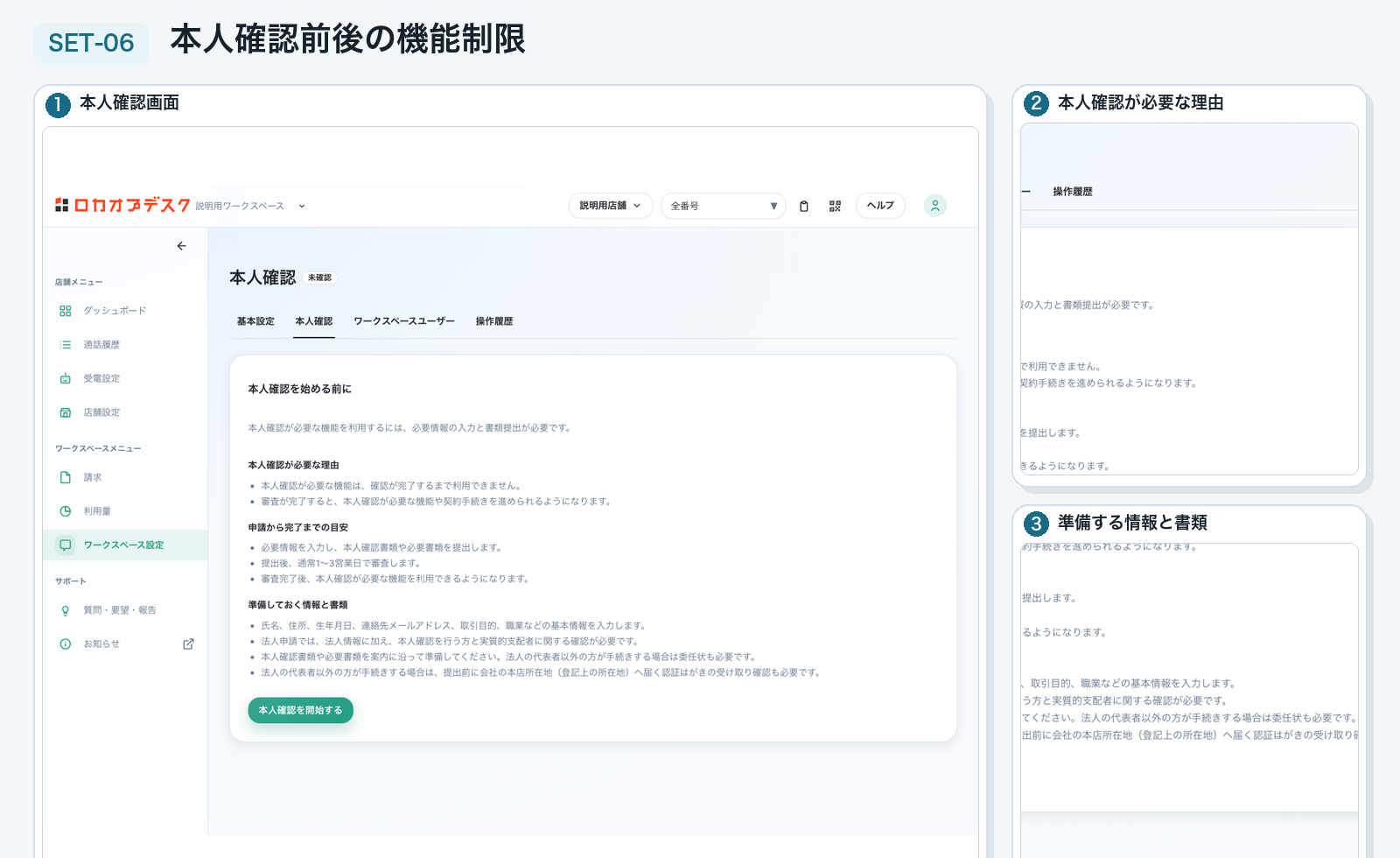Click the ワークスペースメニュー section label

(x=98, y=448)
